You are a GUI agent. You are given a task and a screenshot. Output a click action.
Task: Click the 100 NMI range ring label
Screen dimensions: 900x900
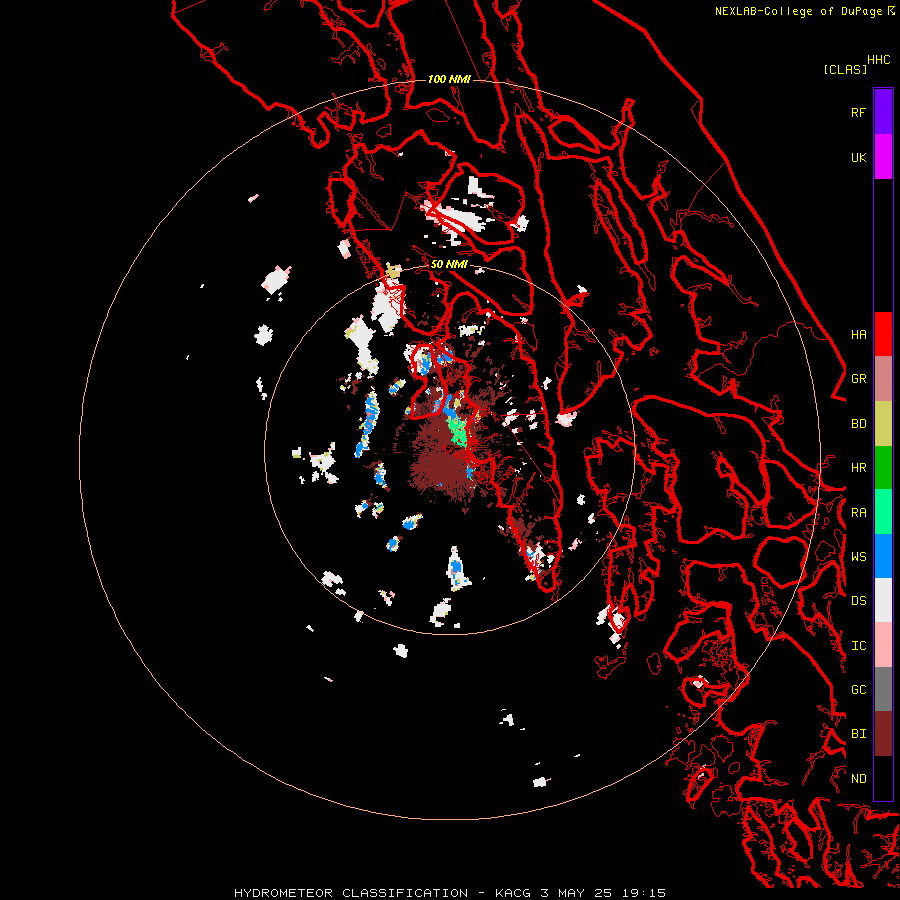tap(449, 79)
